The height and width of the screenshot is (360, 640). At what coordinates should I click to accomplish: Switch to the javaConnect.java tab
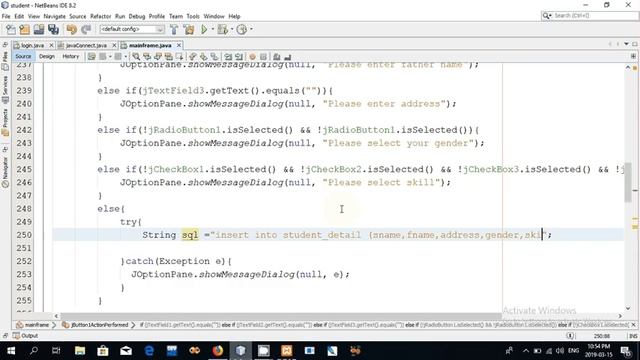click(x=86, y=45)
